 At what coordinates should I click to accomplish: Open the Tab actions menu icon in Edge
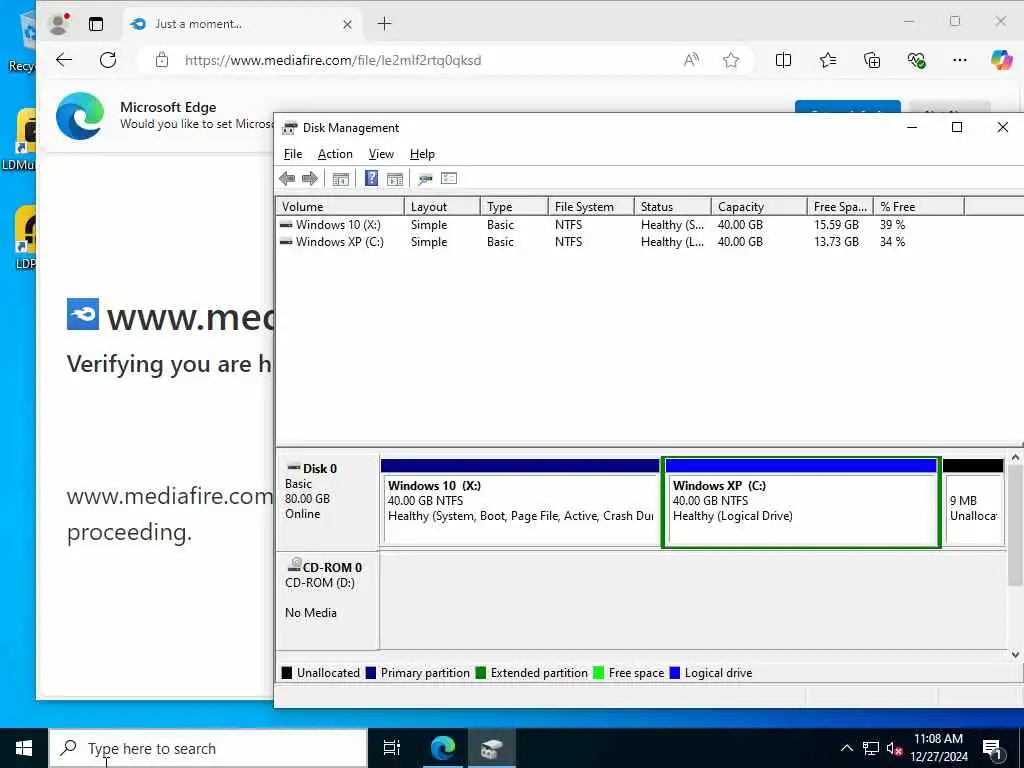[x=96, y=24]
